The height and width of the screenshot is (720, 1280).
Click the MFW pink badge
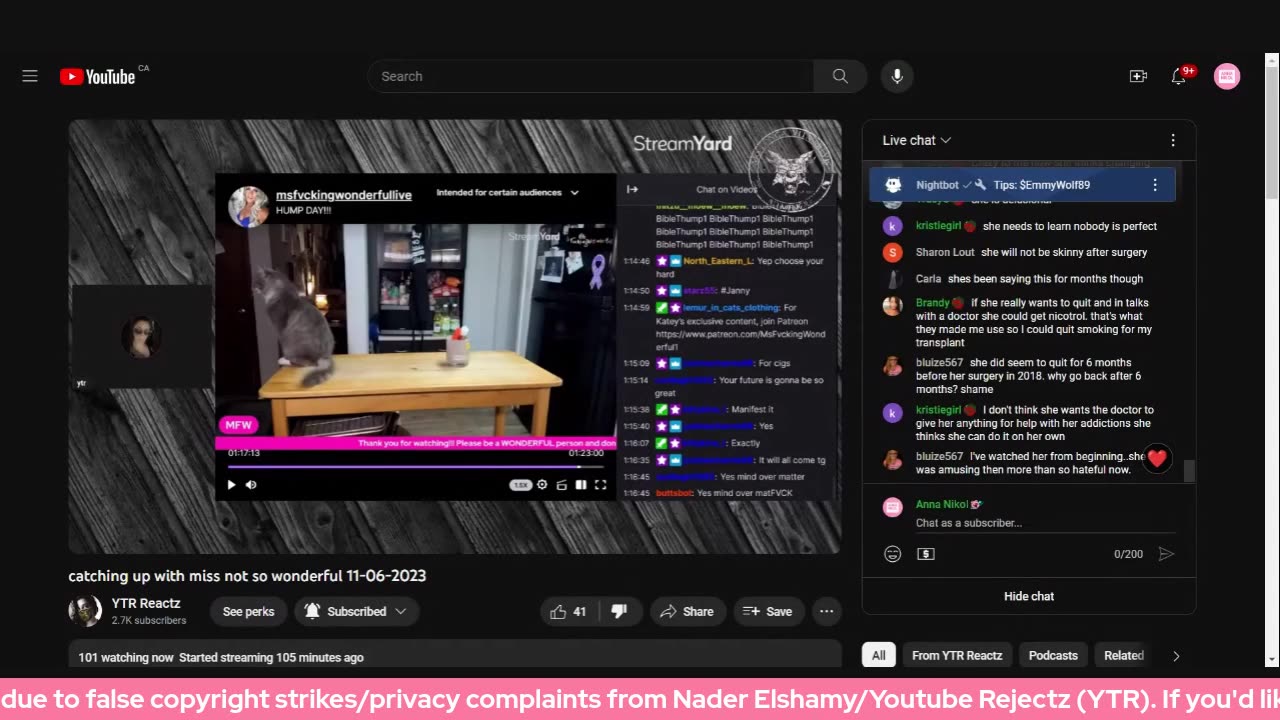238,425
